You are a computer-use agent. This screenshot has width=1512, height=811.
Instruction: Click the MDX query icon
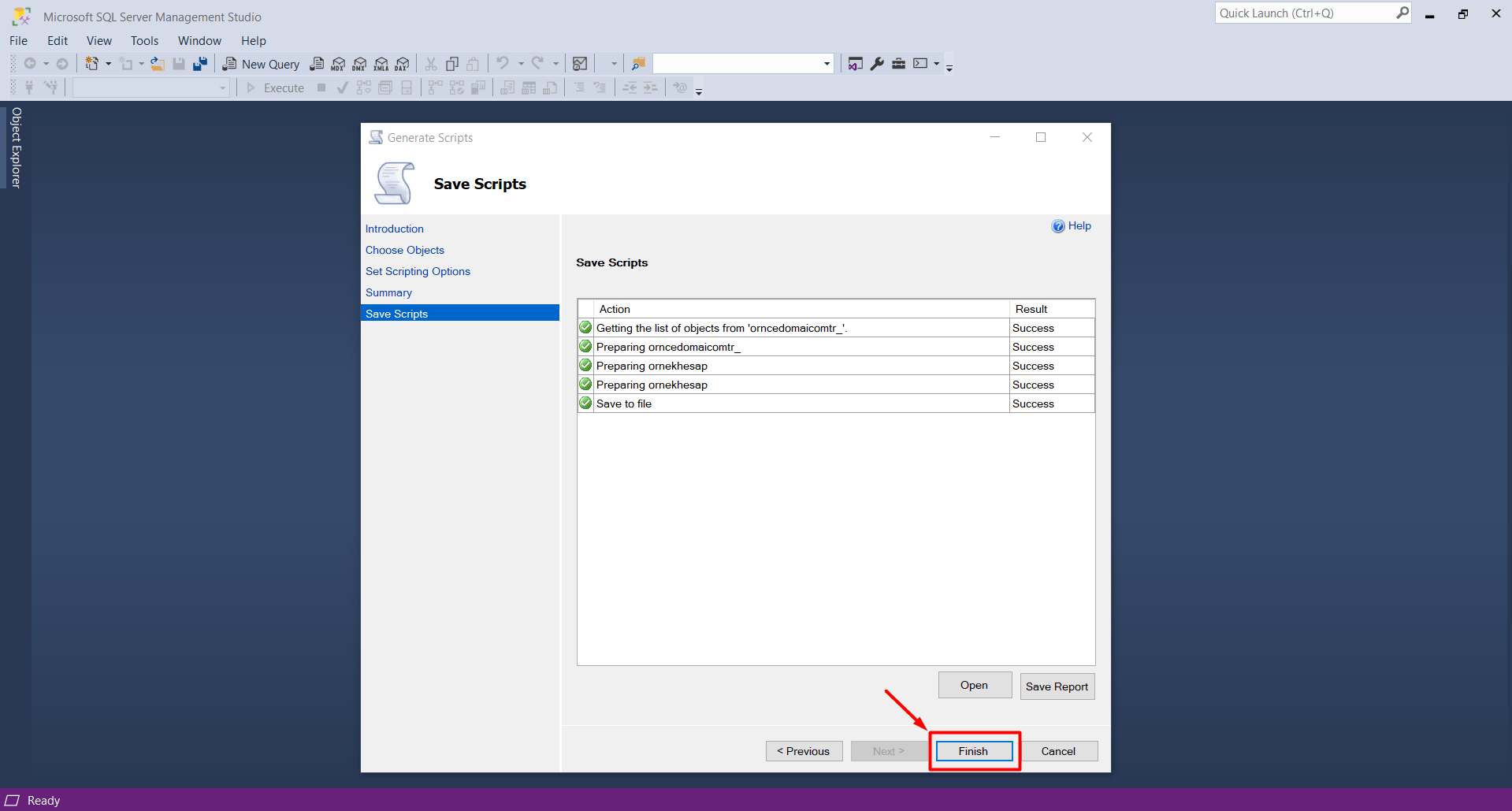pyautogui.click(x=338, y=64)
